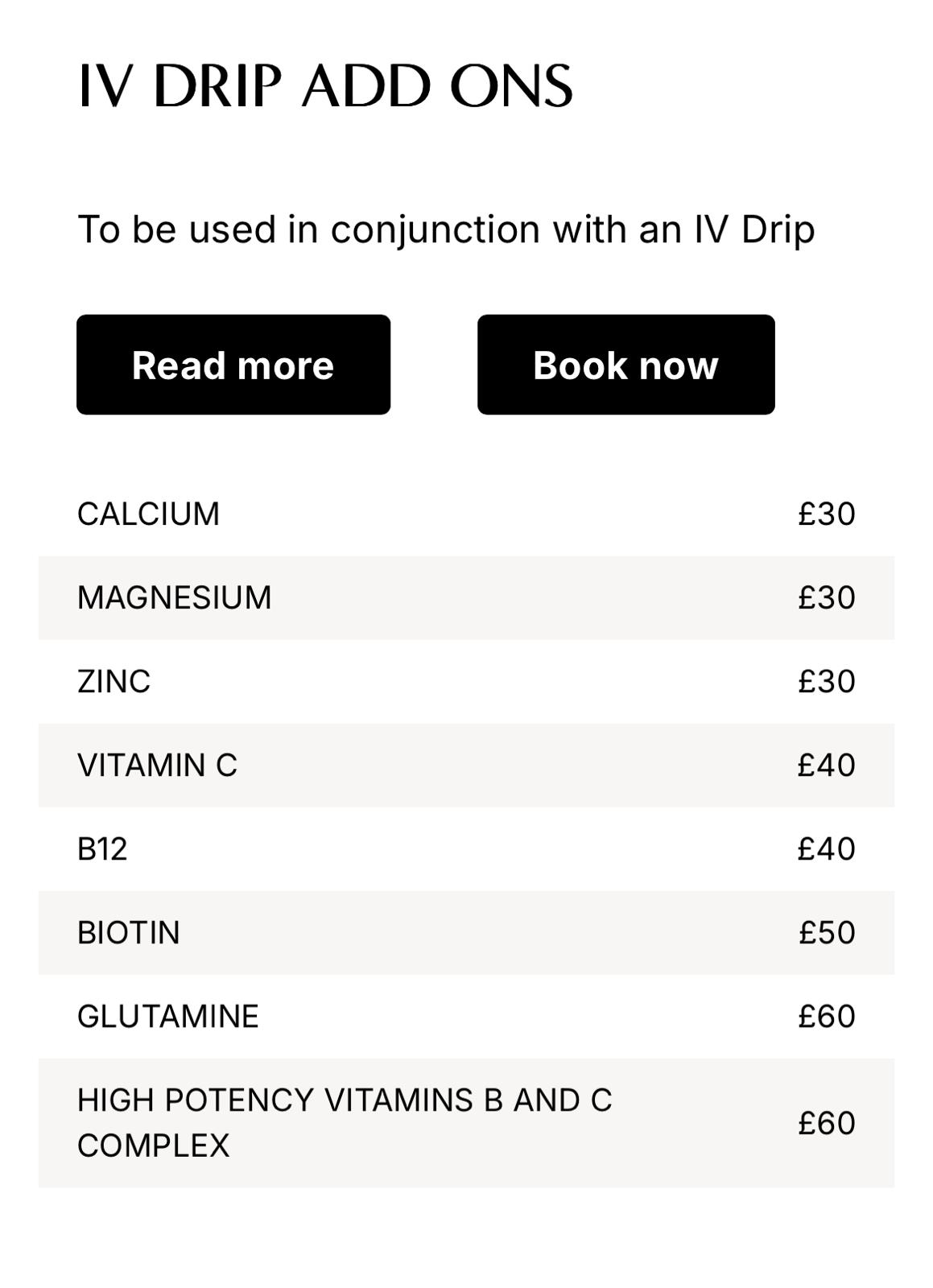This screenshot has height=1288, width=933.
Task: Click the £50 price for Biotin
Action: (x=827, y=932)
